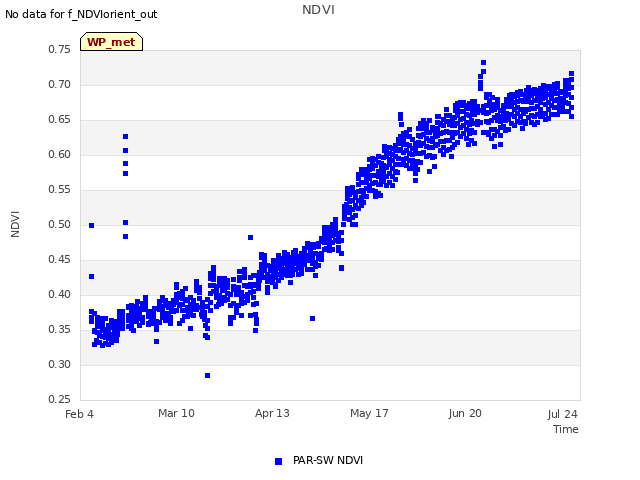Click the 0.55 y-axis tick label
This screenshot has width=640, height=480.
59,189
